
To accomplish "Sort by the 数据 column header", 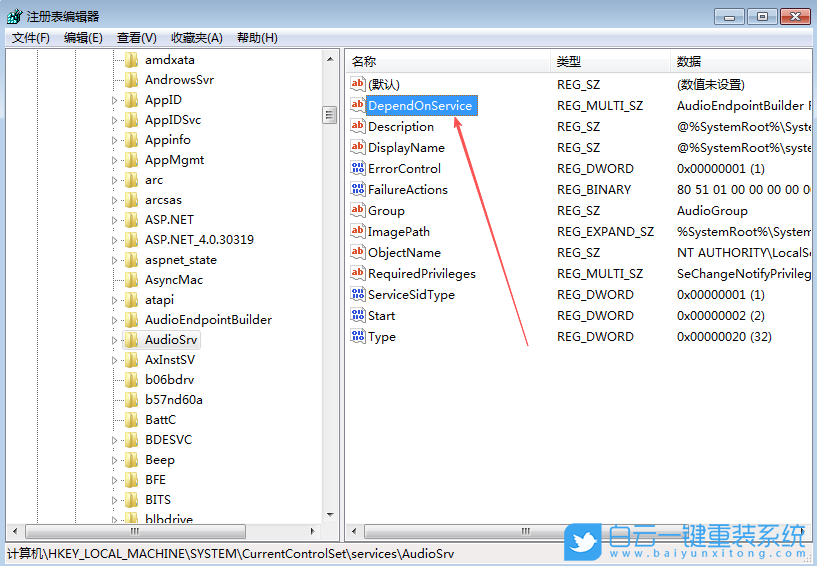I will pos(741,61).
